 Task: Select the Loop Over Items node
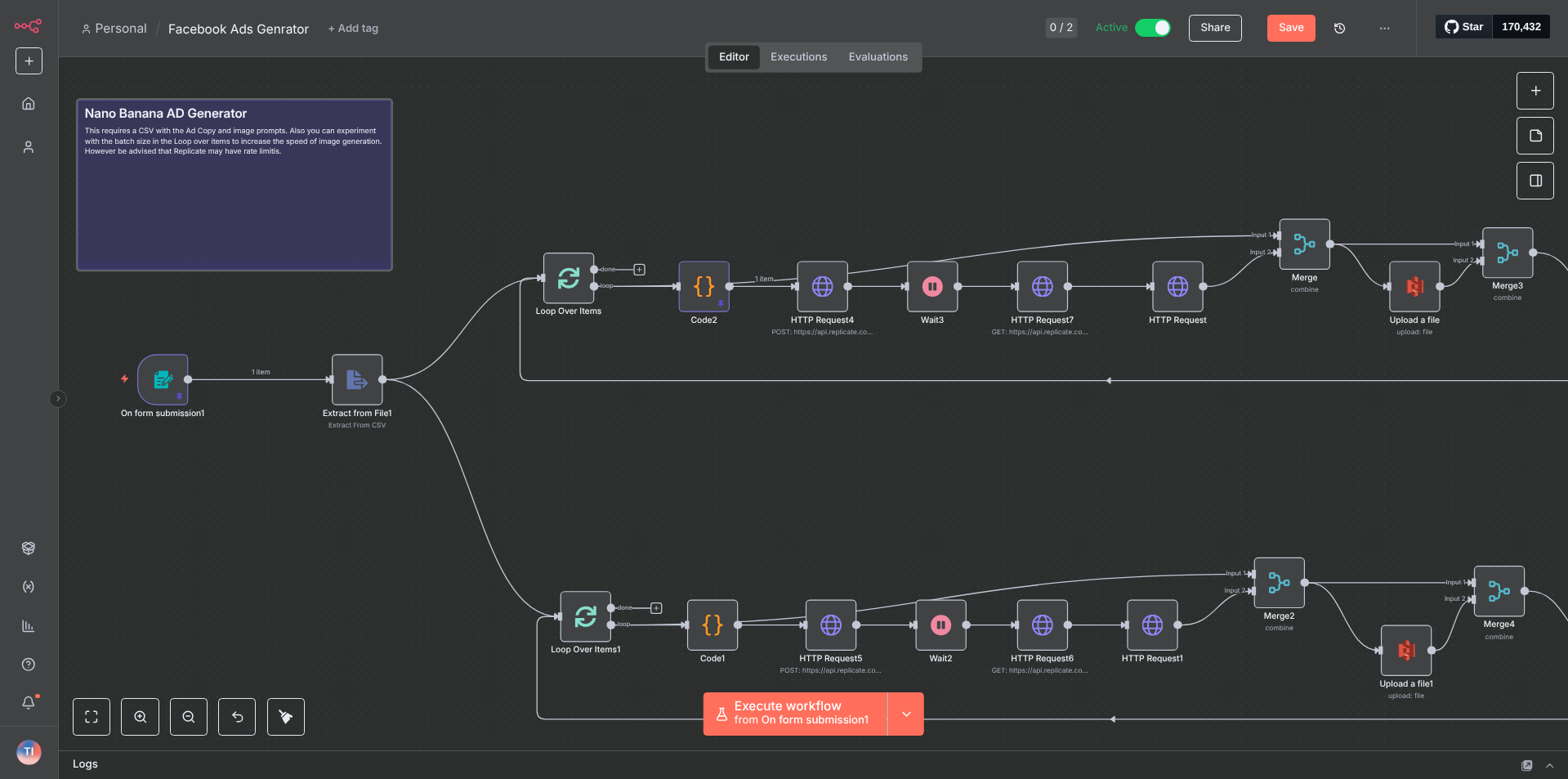click(569, 278)
